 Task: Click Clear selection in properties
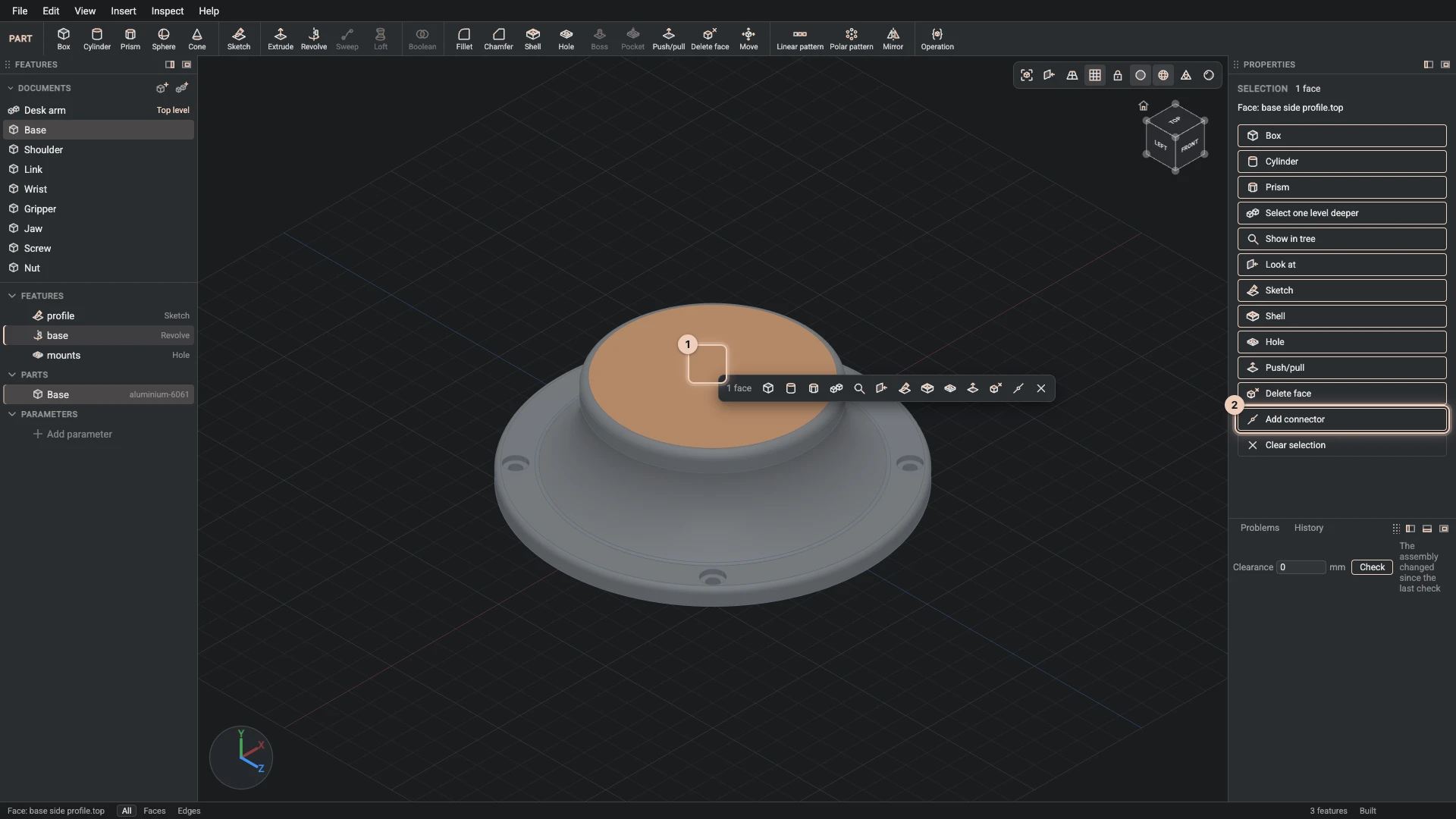coord(1342,445)
